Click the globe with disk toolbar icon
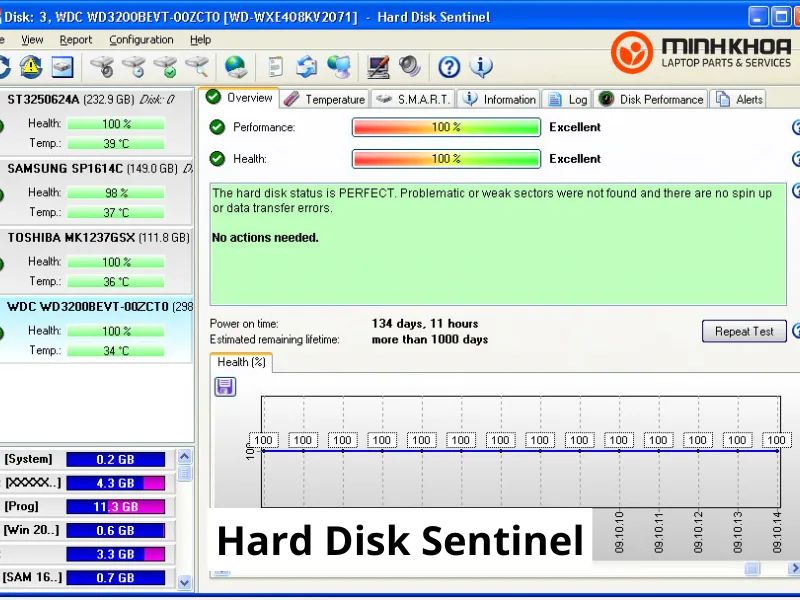The image size is (800, 600). tap(236, 67)
